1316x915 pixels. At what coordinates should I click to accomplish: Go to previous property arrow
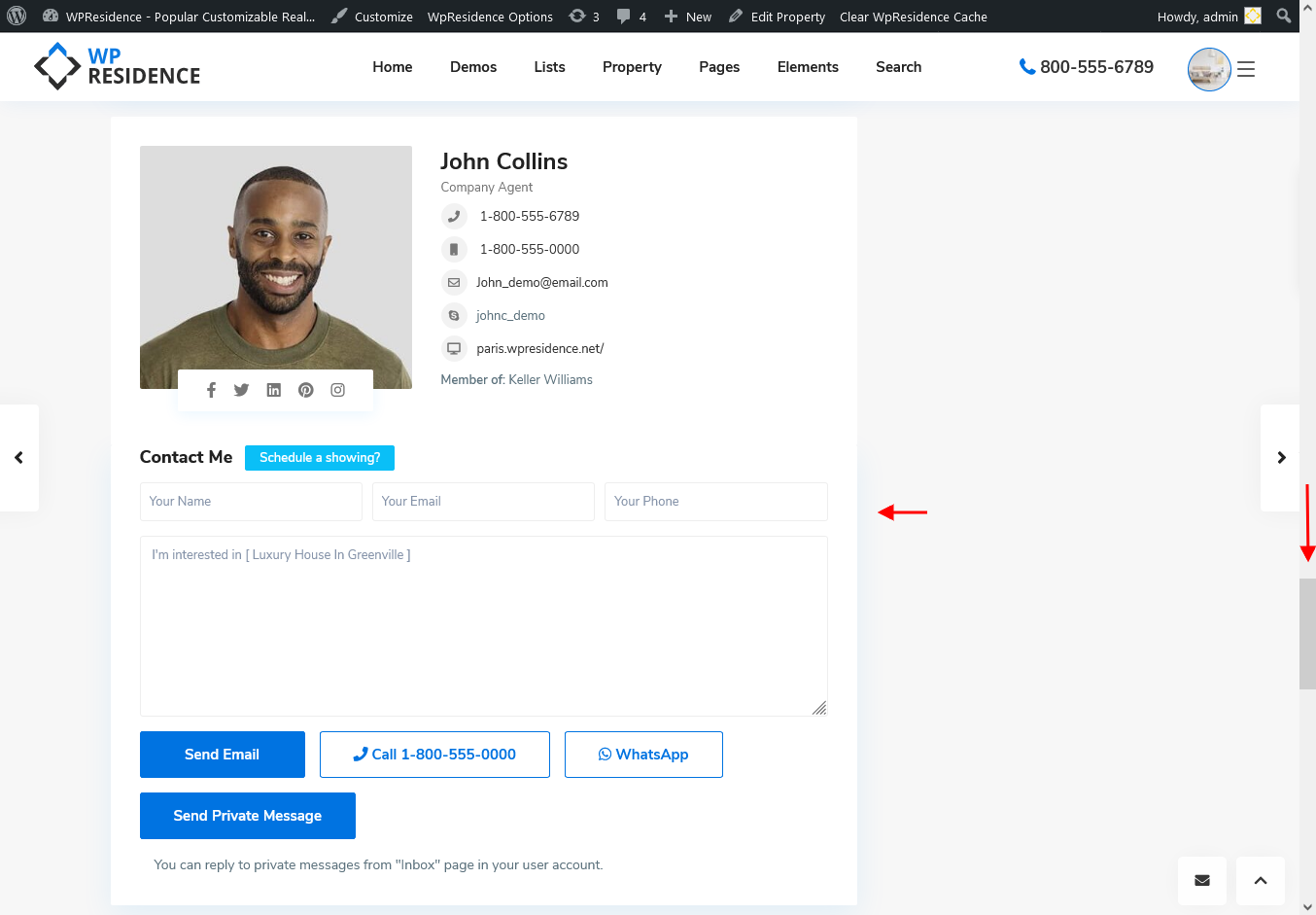pos(18,458)
